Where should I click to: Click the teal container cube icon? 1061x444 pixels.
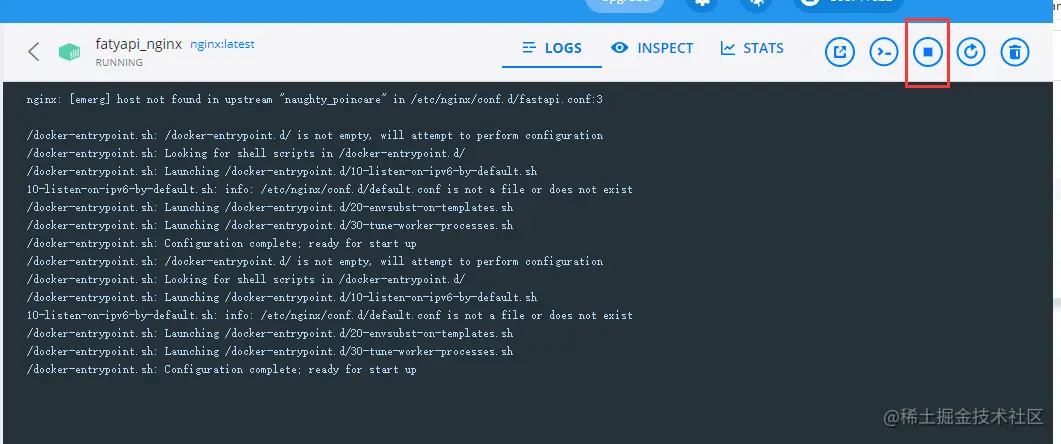click(69, 52)
